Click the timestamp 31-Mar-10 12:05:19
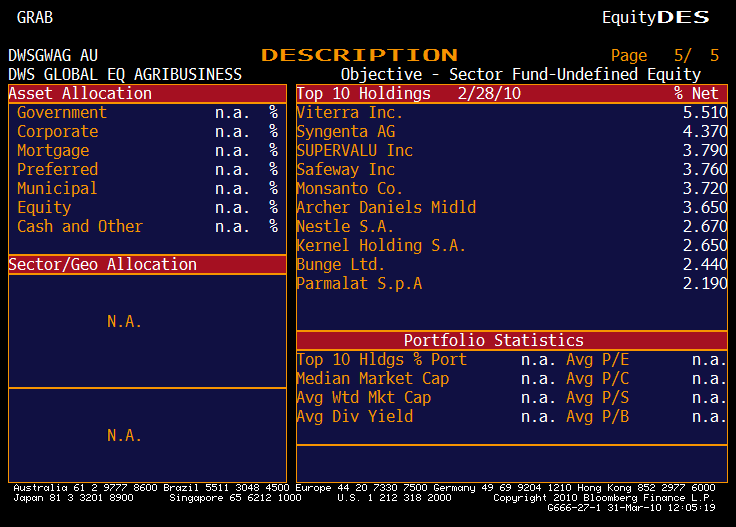 click(x=661, y=508)
